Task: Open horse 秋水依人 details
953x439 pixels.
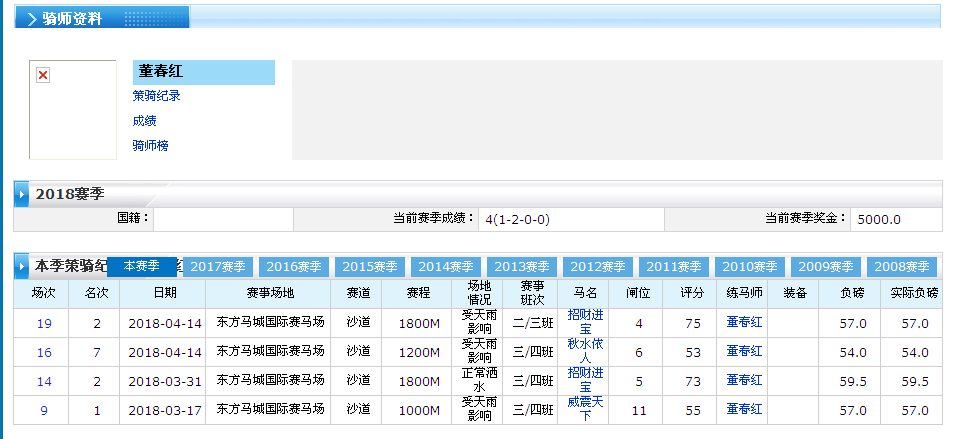Action: tap(585, 351)
